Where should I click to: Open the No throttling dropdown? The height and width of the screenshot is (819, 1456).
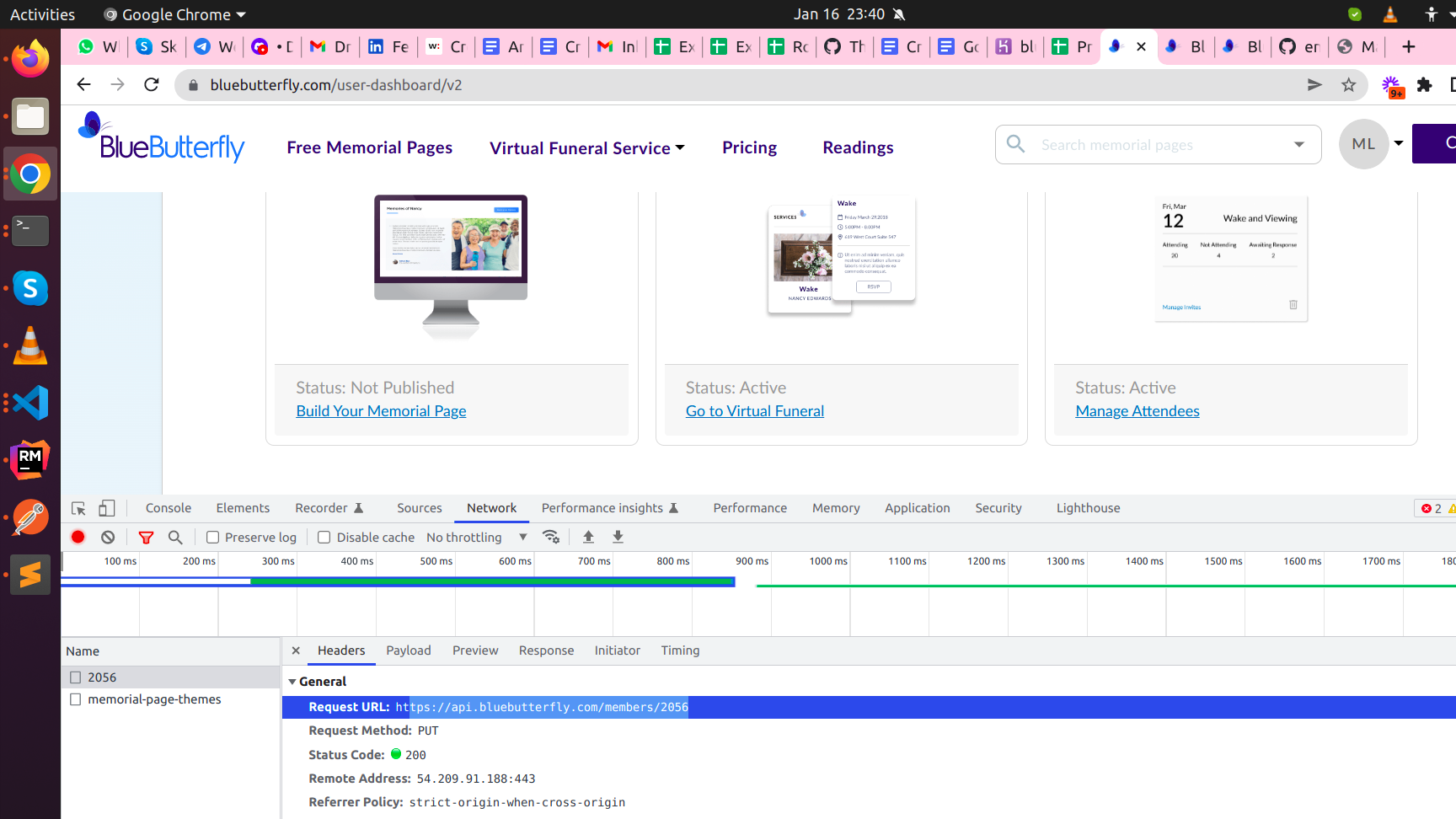tap(477, 538)
